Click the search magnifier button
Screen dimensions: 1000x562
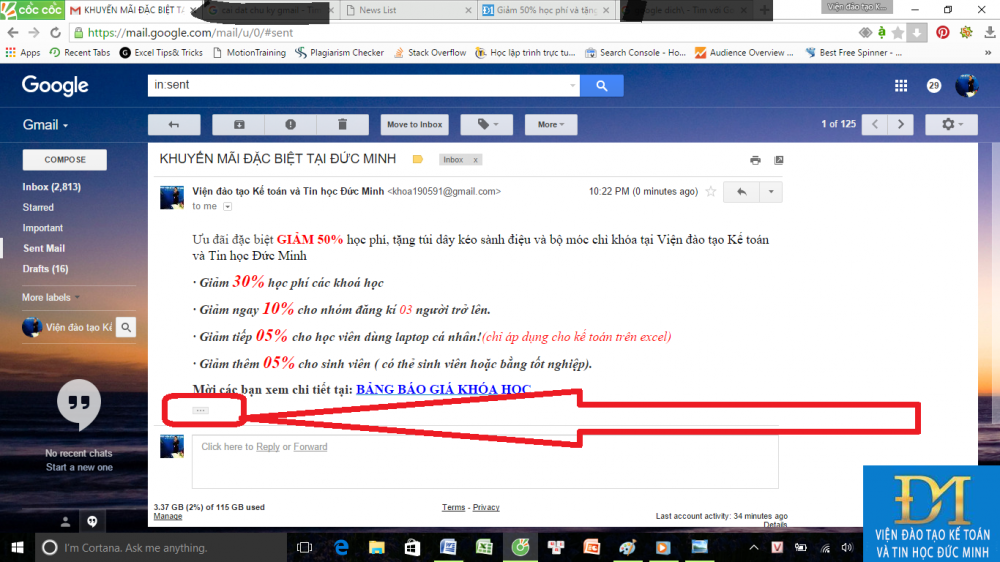[601, 85]
